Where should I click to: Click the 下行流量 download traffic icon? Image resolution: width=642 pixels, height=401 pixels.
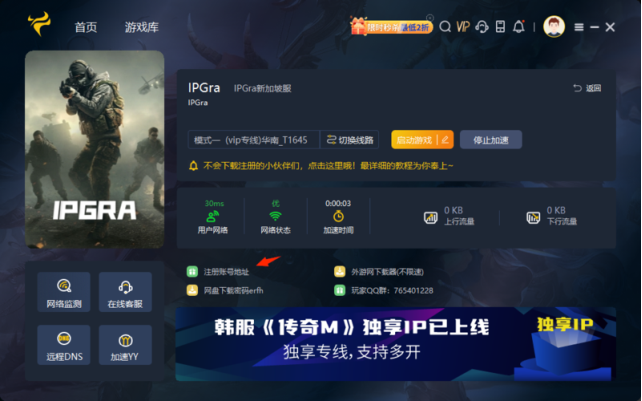(x=533, y=217)
